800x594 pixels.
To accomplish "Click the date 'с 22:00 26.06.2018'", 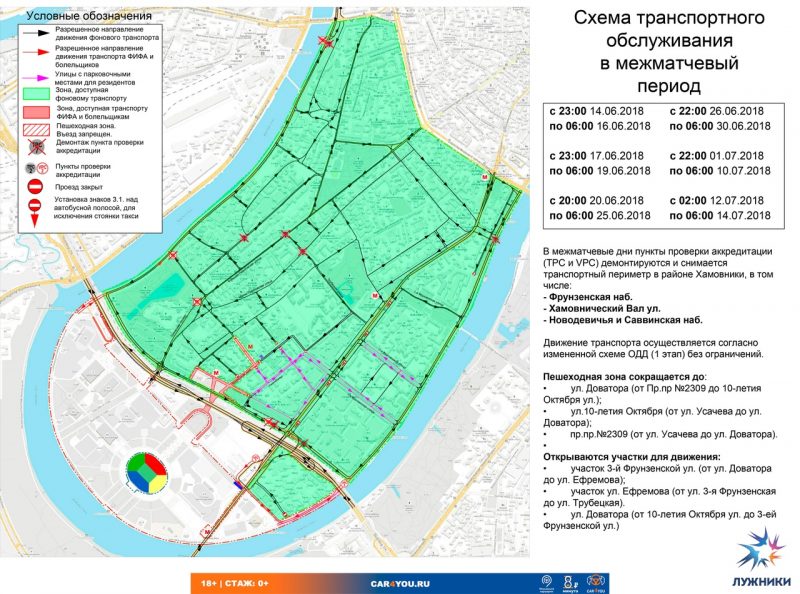I will pos(717,111).
